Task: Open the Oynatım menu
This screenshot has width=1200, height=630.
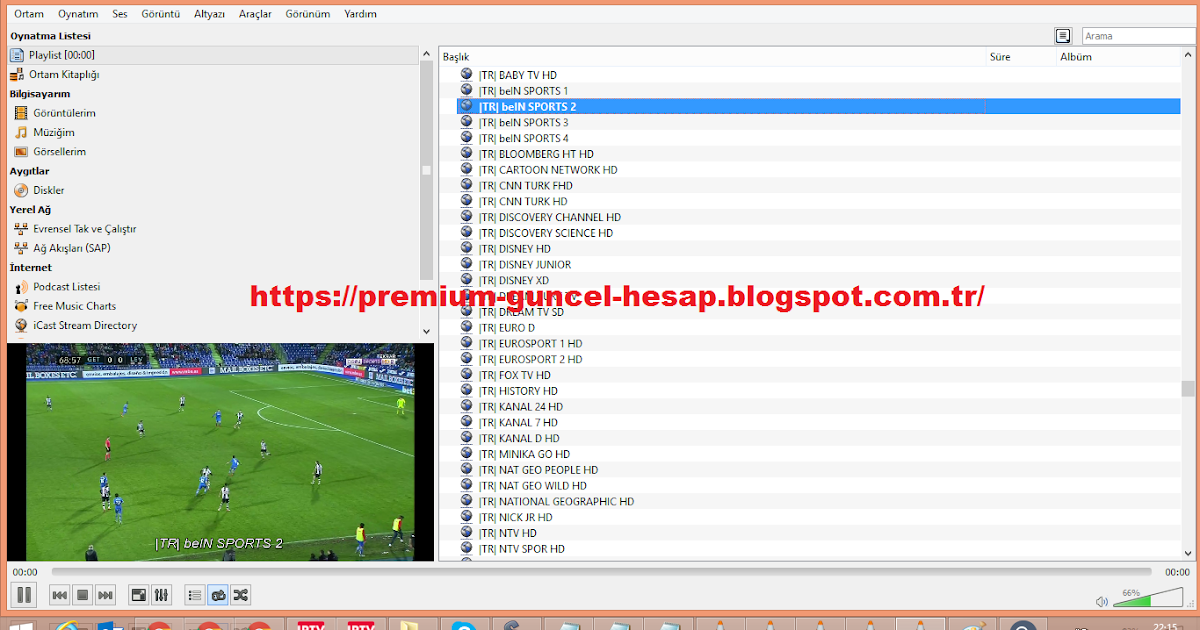Action: coord(78,14)
